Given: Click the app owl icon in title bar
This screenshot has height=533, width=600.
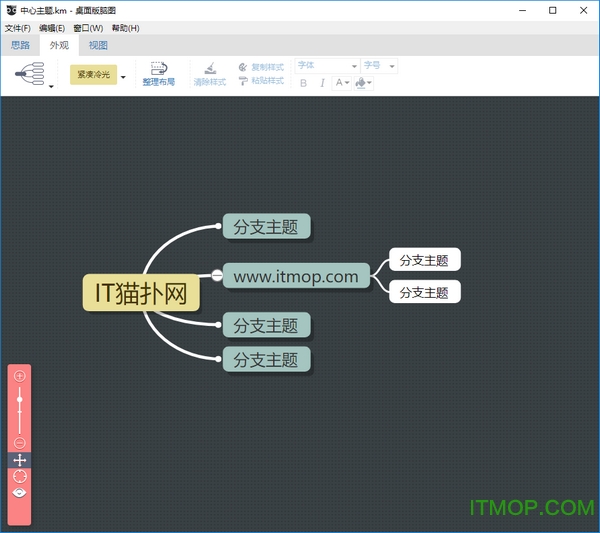Looking at the screenshot, I should [x=11, y=10].
